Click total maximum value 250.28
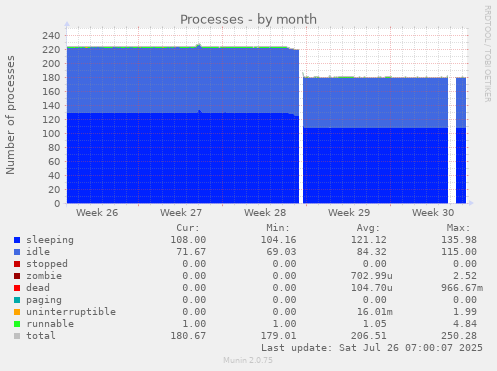The width and height of the screenshot is (497, 371). pyautogui.click(x=459, y=336)
